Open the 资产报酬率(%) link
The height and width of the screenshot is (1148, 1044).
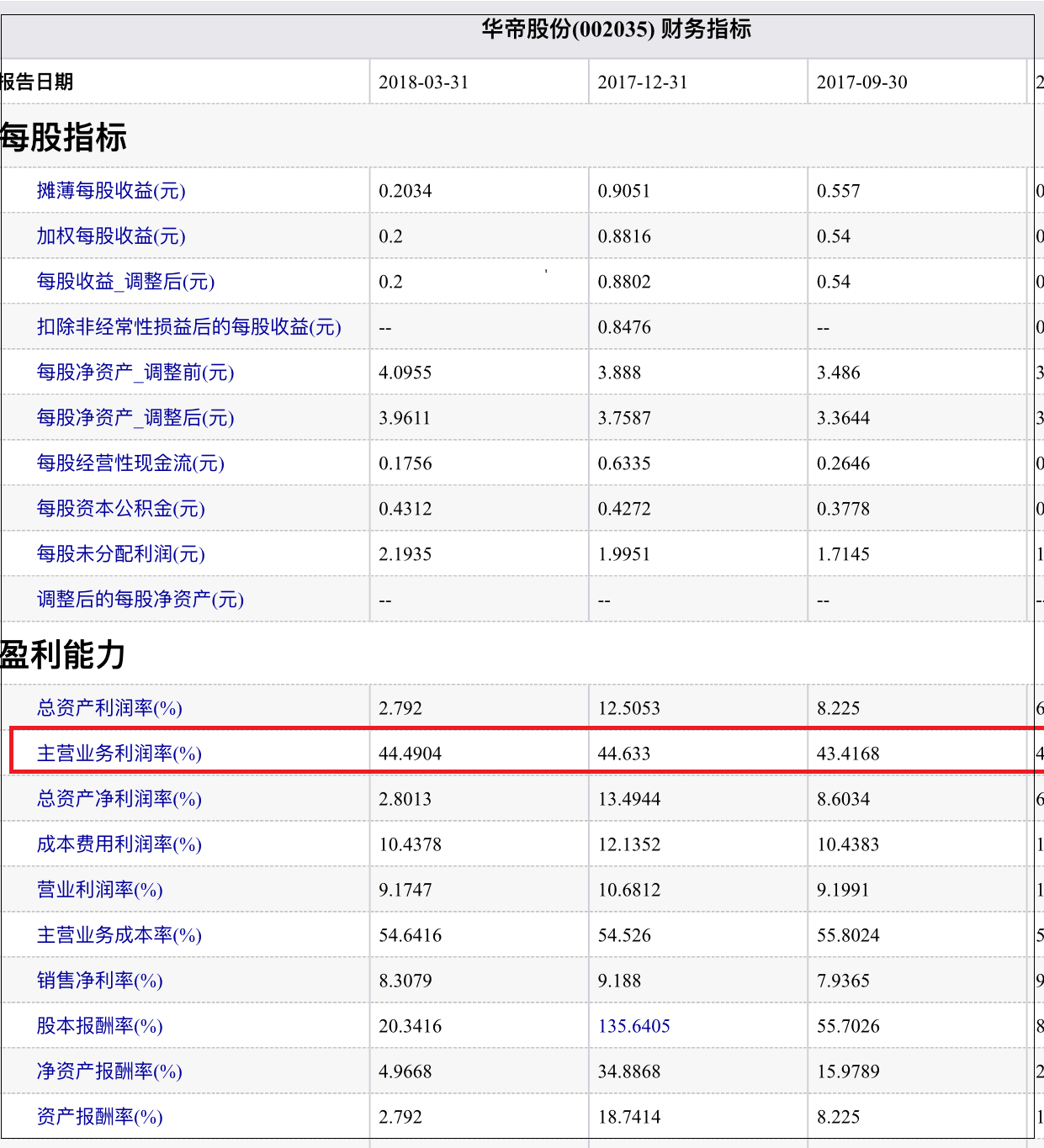click(99, 1117)
